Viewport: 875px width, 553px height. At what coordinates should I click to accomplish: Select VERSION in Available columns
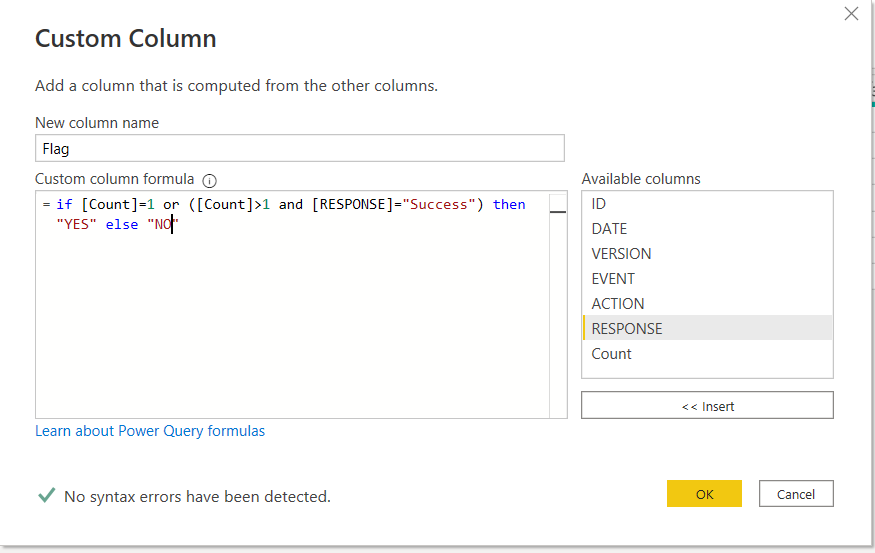pos(707,254)
